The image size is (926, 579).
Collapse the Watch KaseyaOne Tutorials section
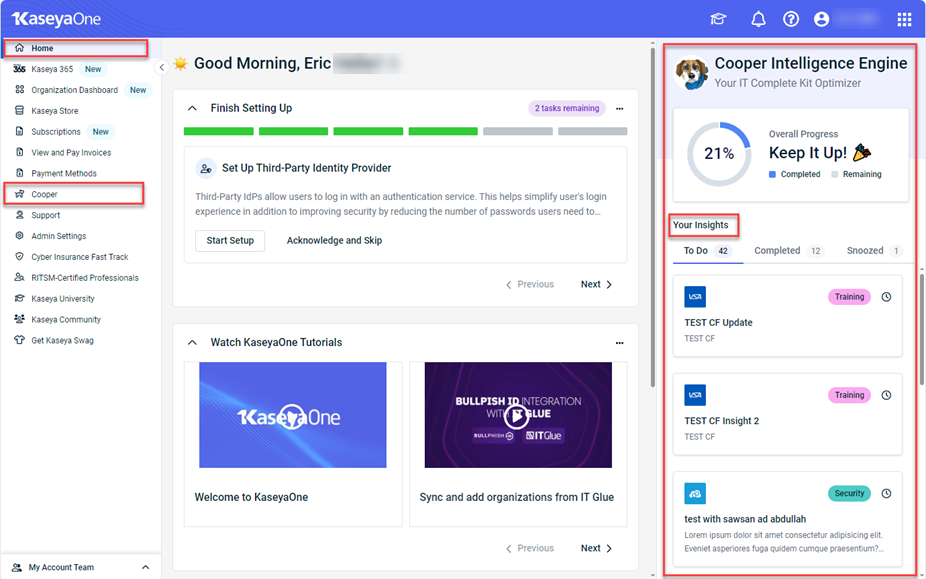(x=192, y=343)
